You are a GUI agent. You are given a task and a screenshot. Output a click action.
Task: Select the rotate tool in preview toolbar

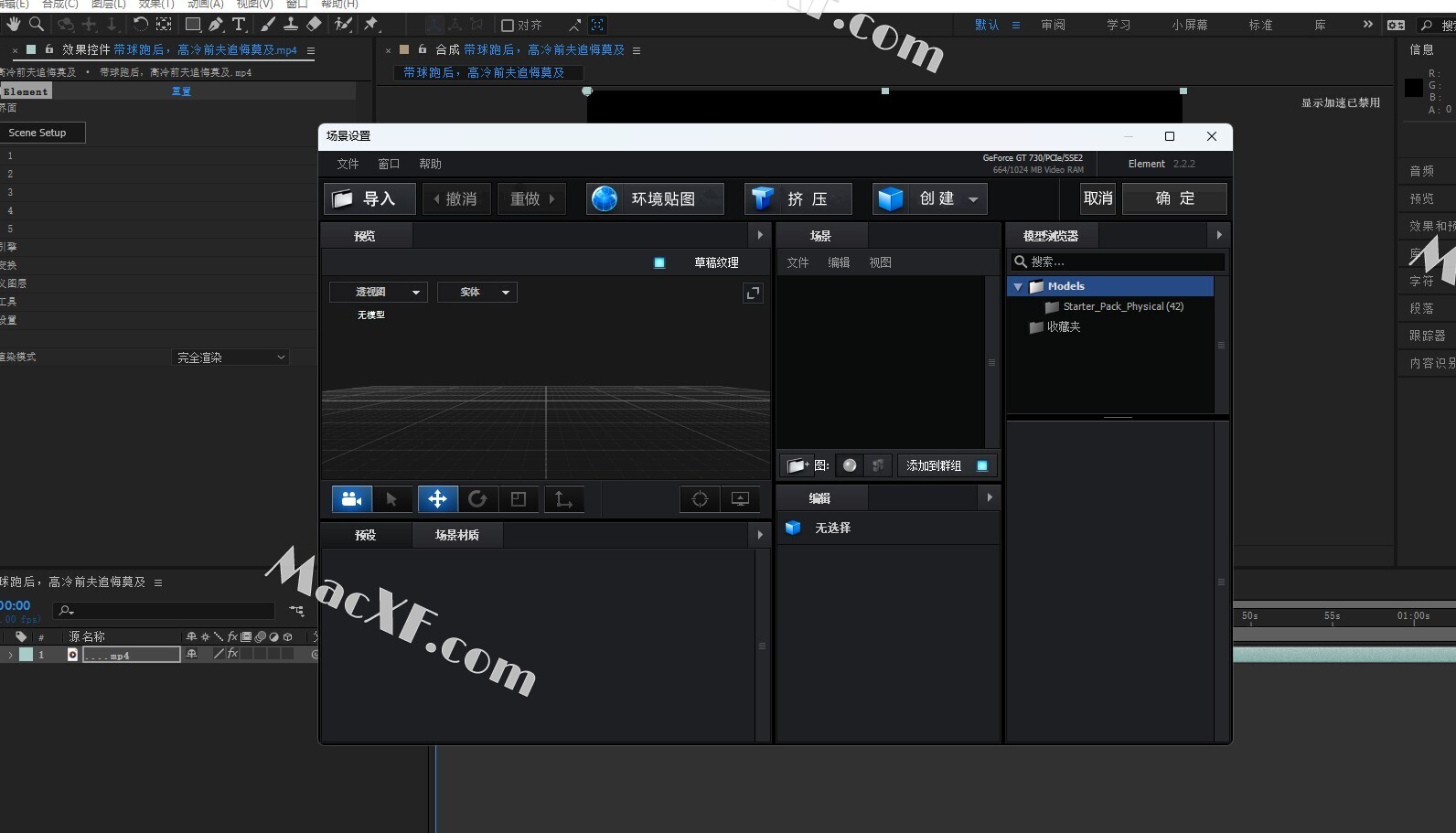[477, 499]
